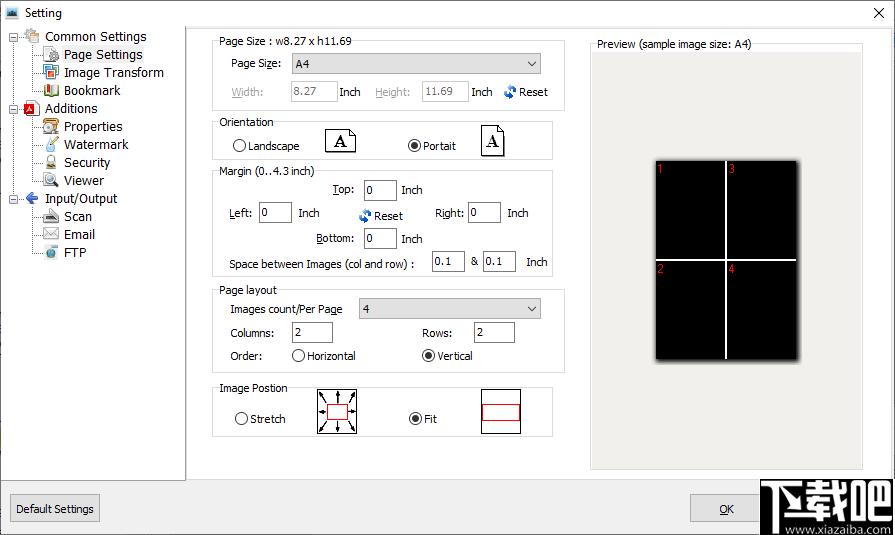Click the Default Settings button

[55, 508]
